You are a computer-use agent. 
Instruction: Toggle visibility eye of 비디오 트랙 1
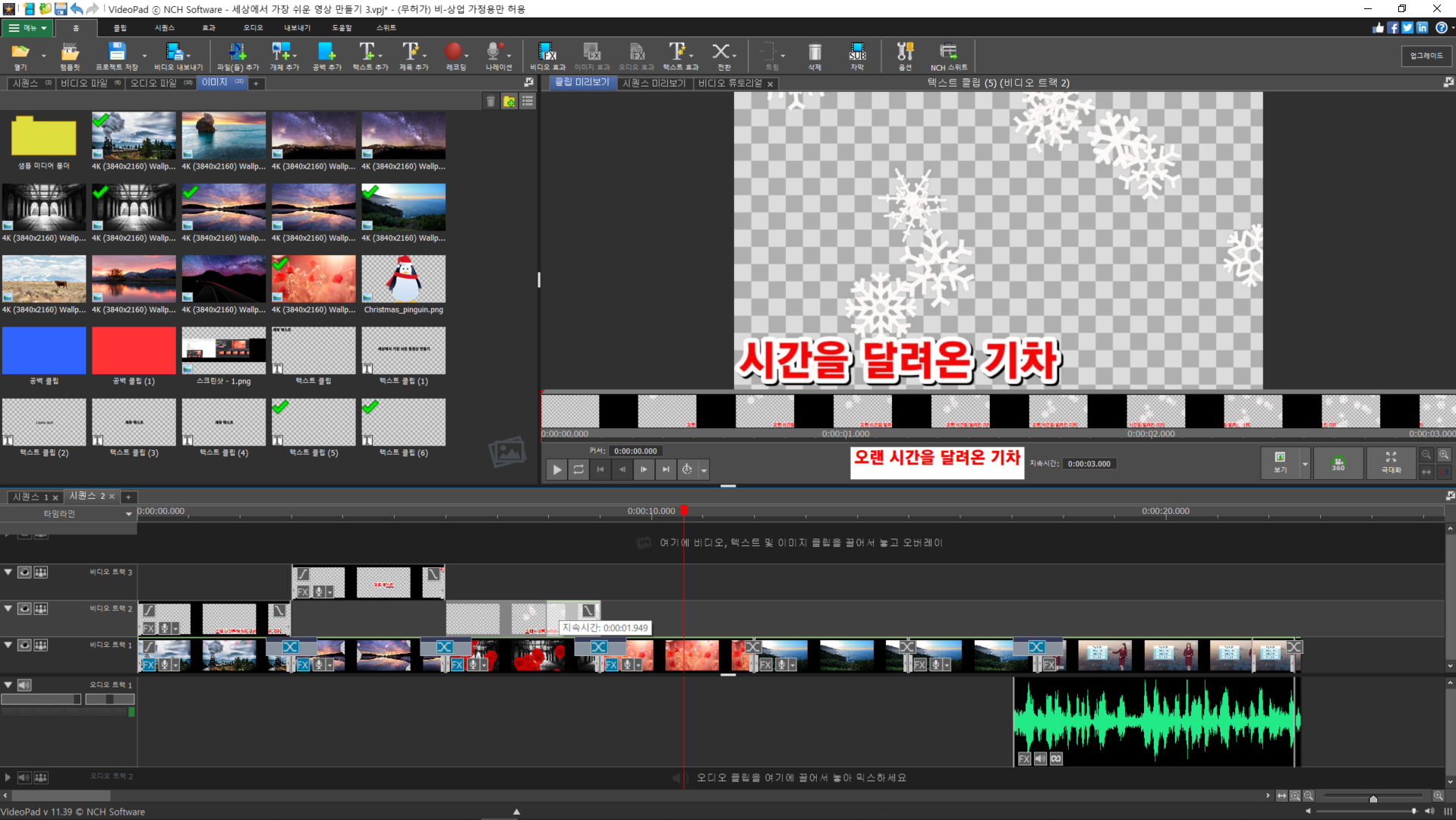click(x=24, y=645)
